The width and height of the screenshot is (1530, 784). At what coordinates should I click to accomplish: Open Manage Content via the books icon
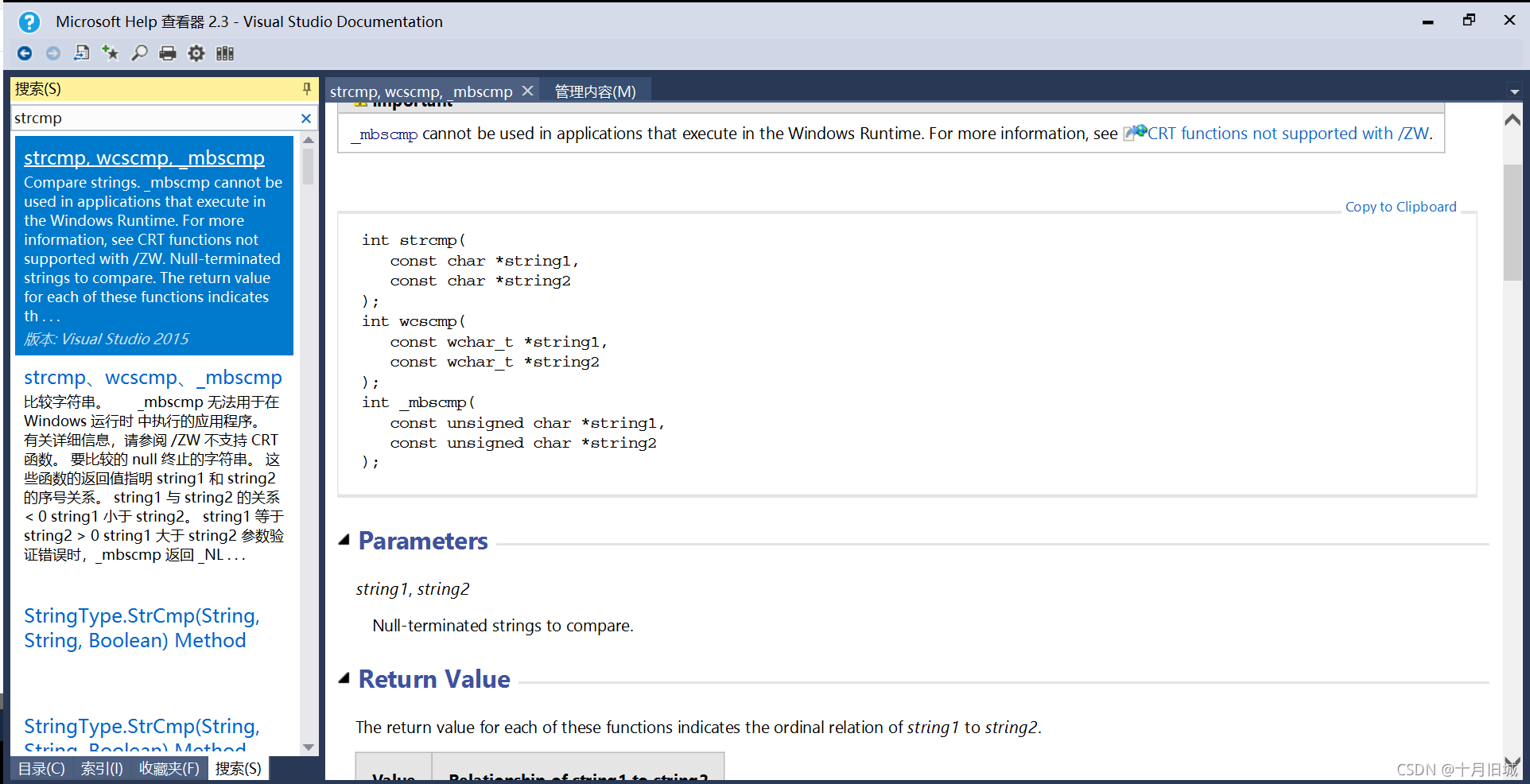(x=225, y=53)
